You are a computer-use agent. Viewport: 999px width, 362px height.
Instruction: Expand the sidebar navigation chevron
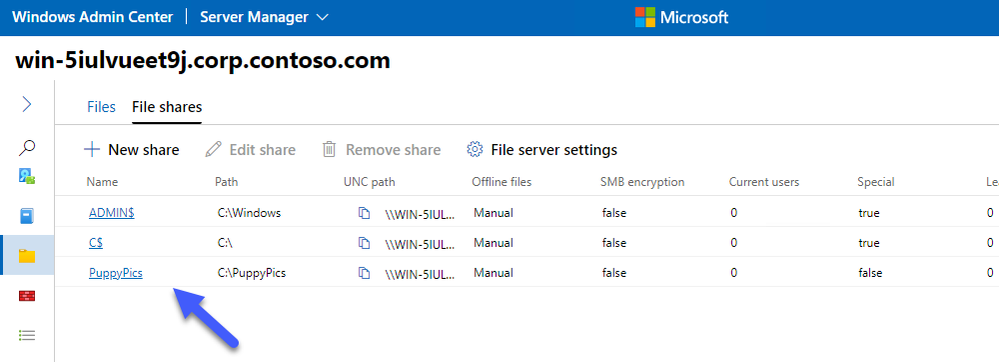pyautogui.click(x=27, y=104)
